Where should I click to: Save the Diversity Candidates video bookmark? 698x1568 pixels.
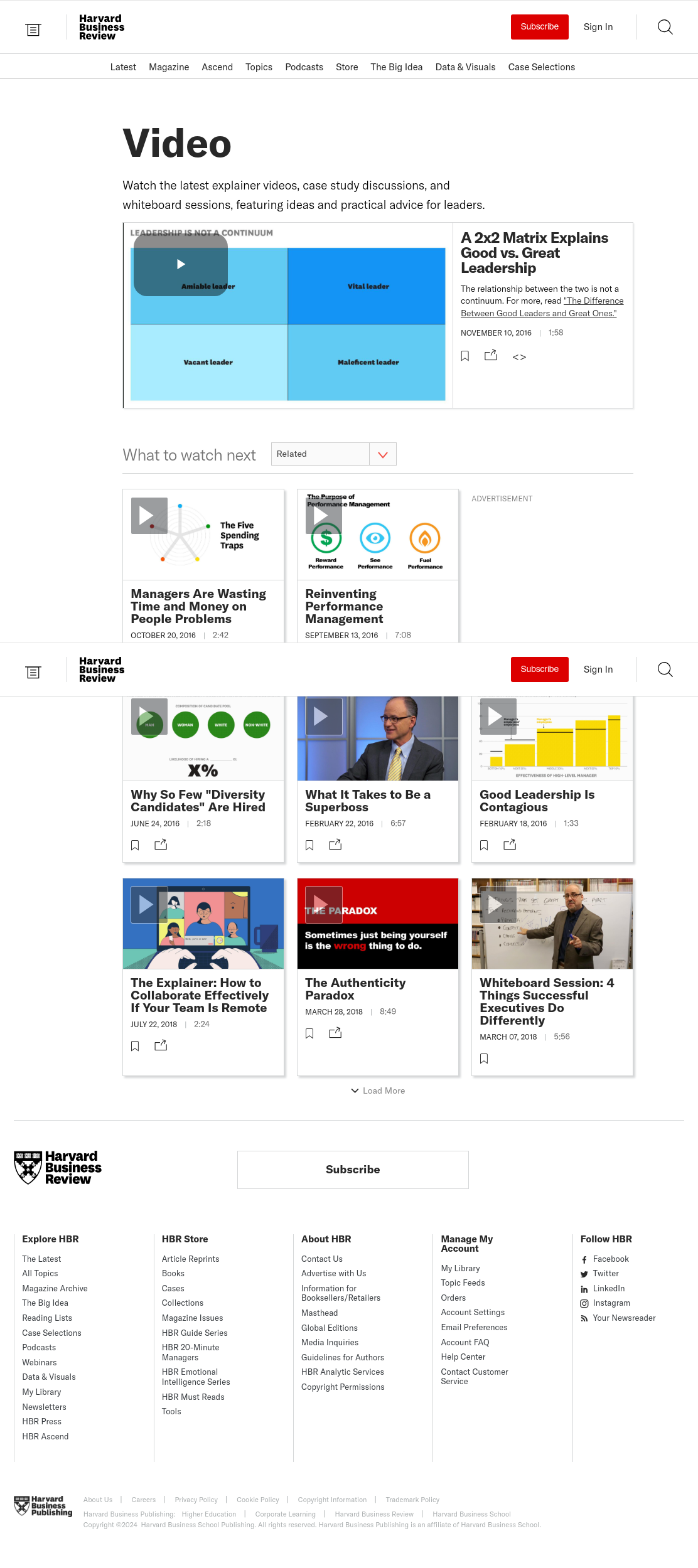[135, 845]
